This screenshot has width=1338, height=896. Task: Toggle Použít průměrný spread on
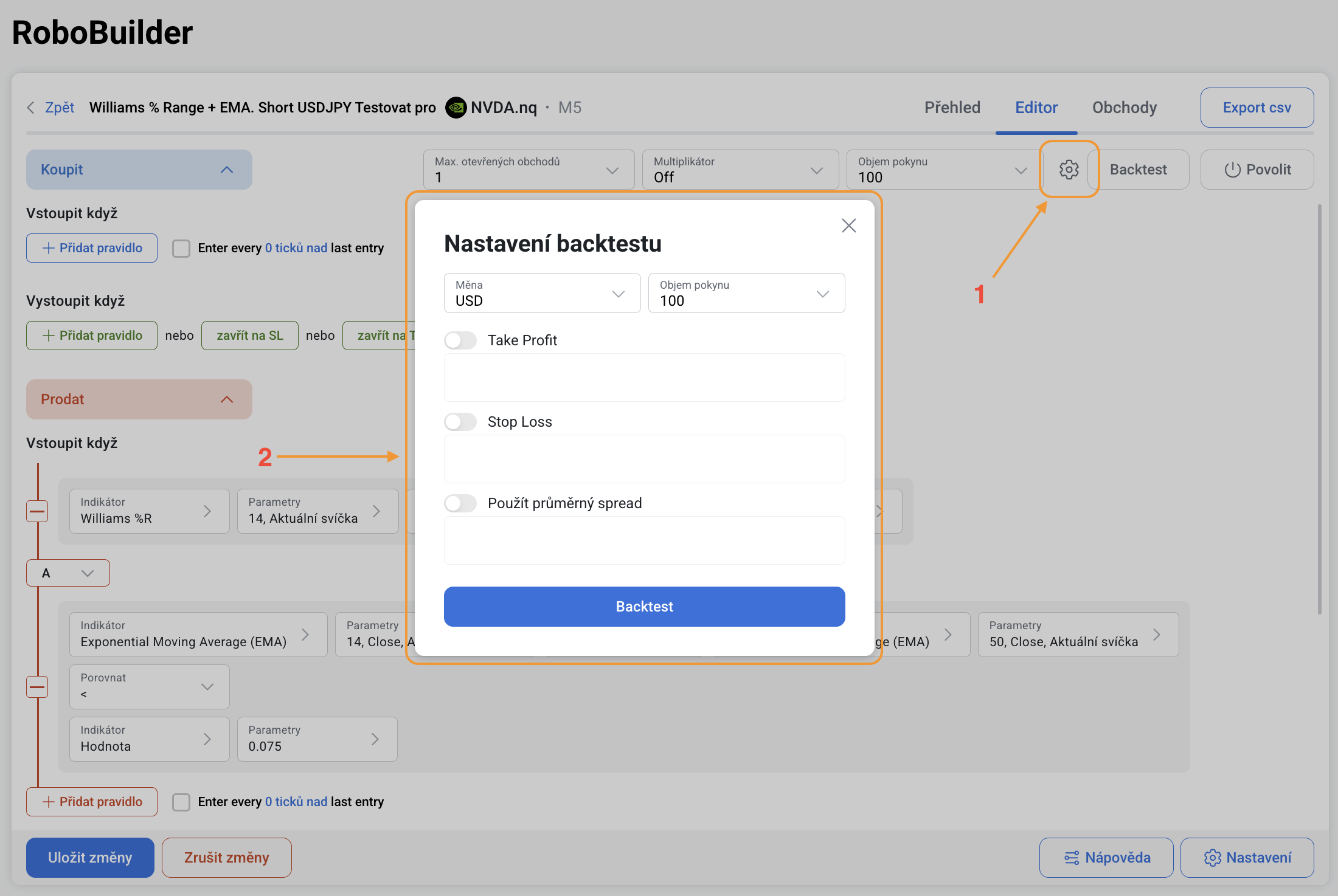(x=460, y=503)
